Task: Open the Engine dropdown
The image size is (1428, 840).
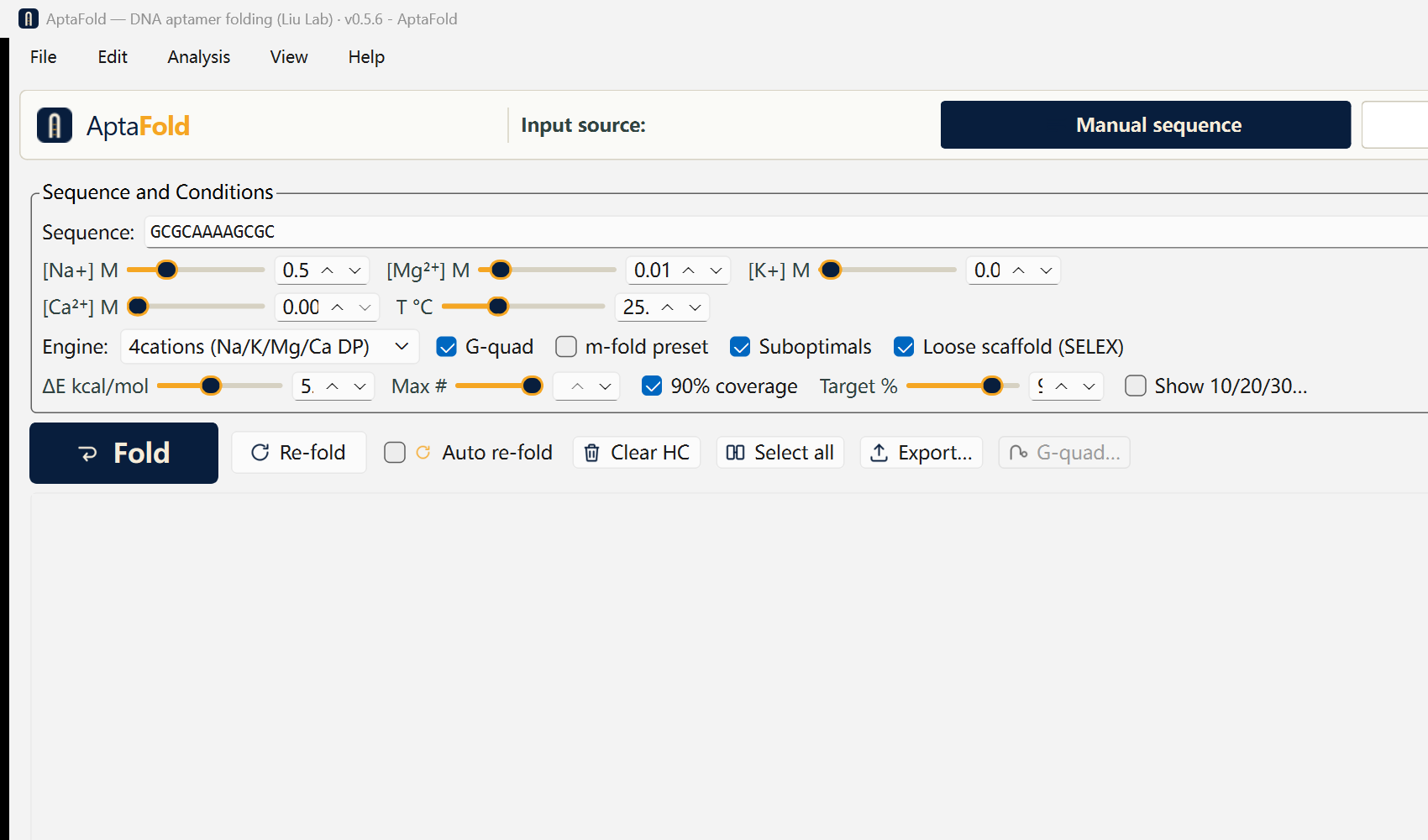Action: click(x=270, y=347)
